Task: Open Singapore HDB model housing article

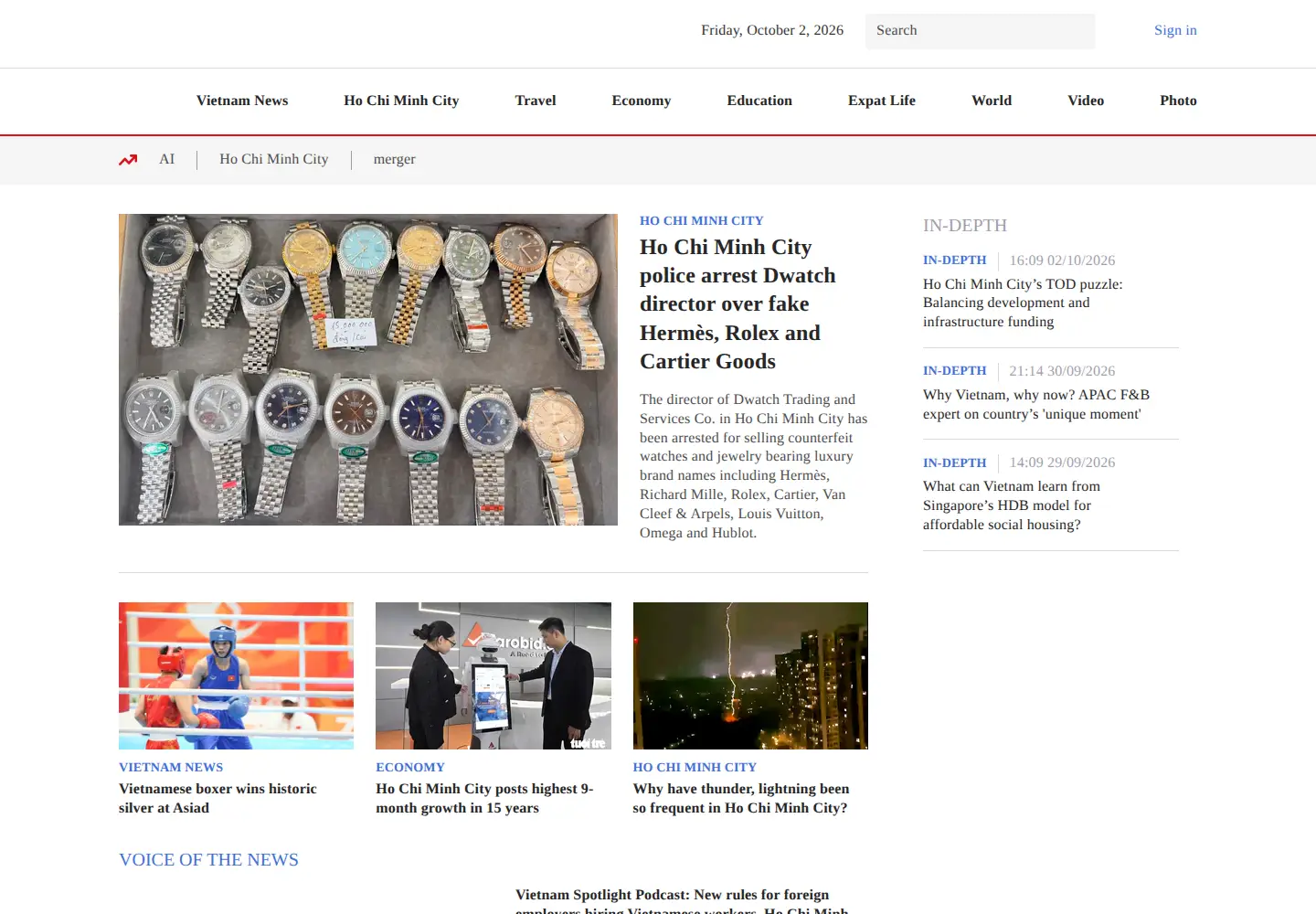Action: click(1012, 505)
